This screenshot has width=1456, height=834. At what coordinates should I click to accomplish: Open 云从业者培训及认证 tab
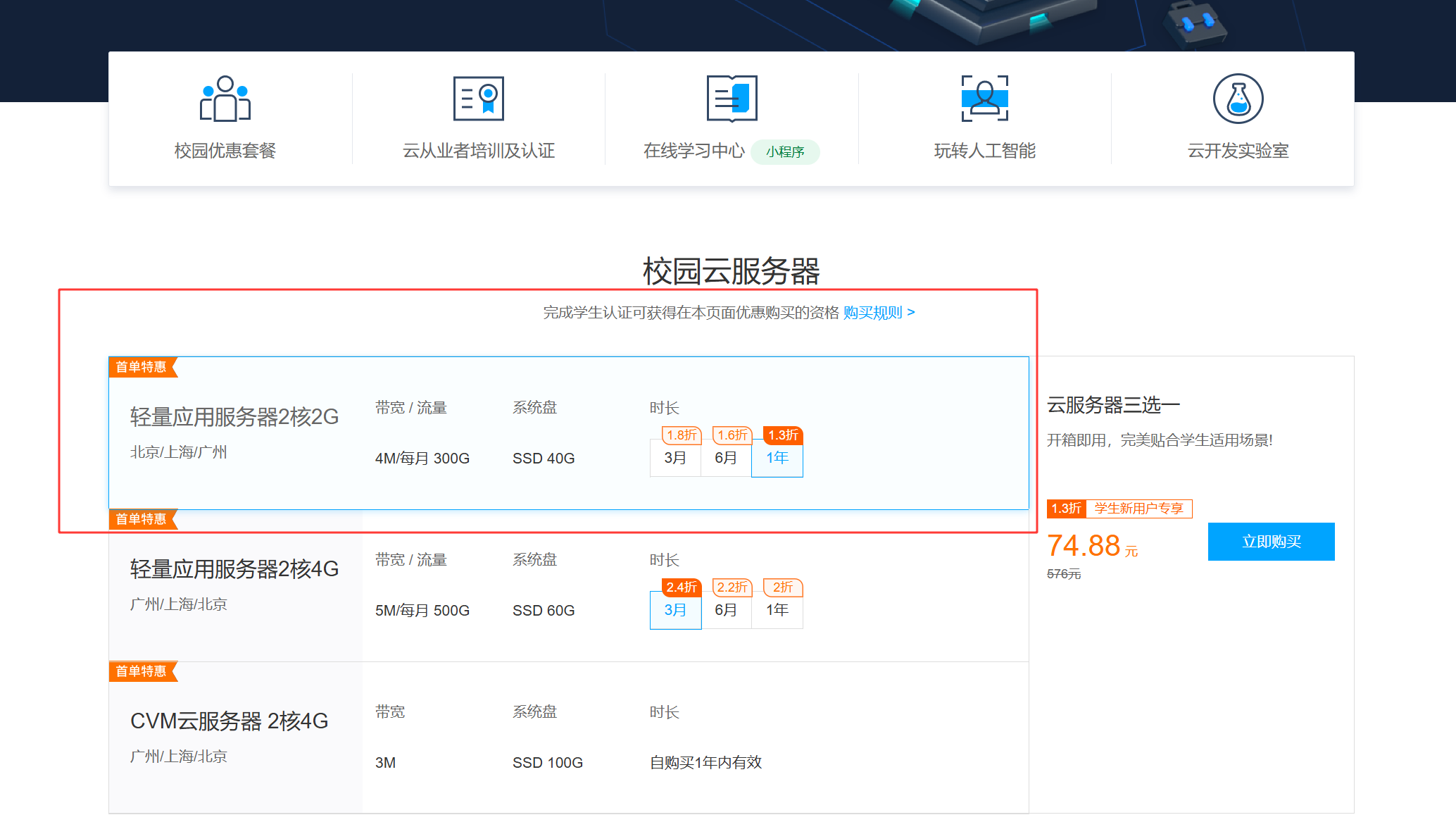pos(479,151)
